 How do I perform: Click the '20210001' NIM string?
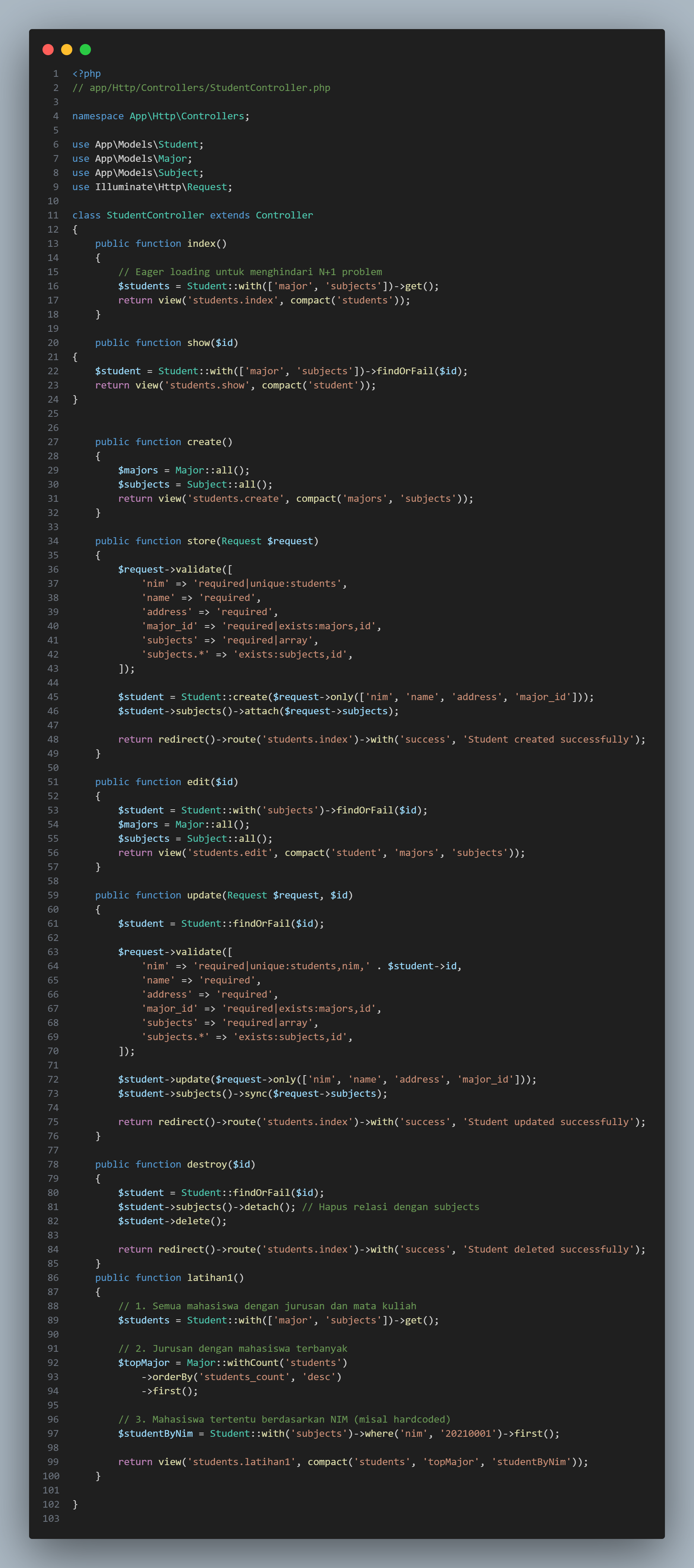[468, 1433]
